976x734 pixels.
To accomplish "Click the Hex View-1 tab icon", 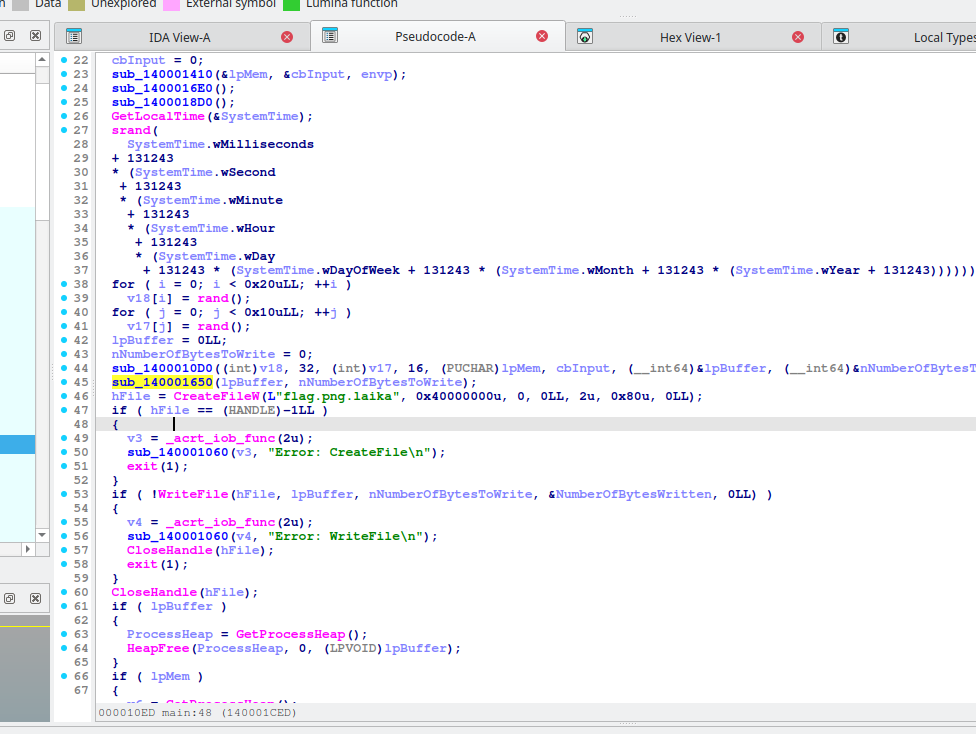I will click(586, 36).
